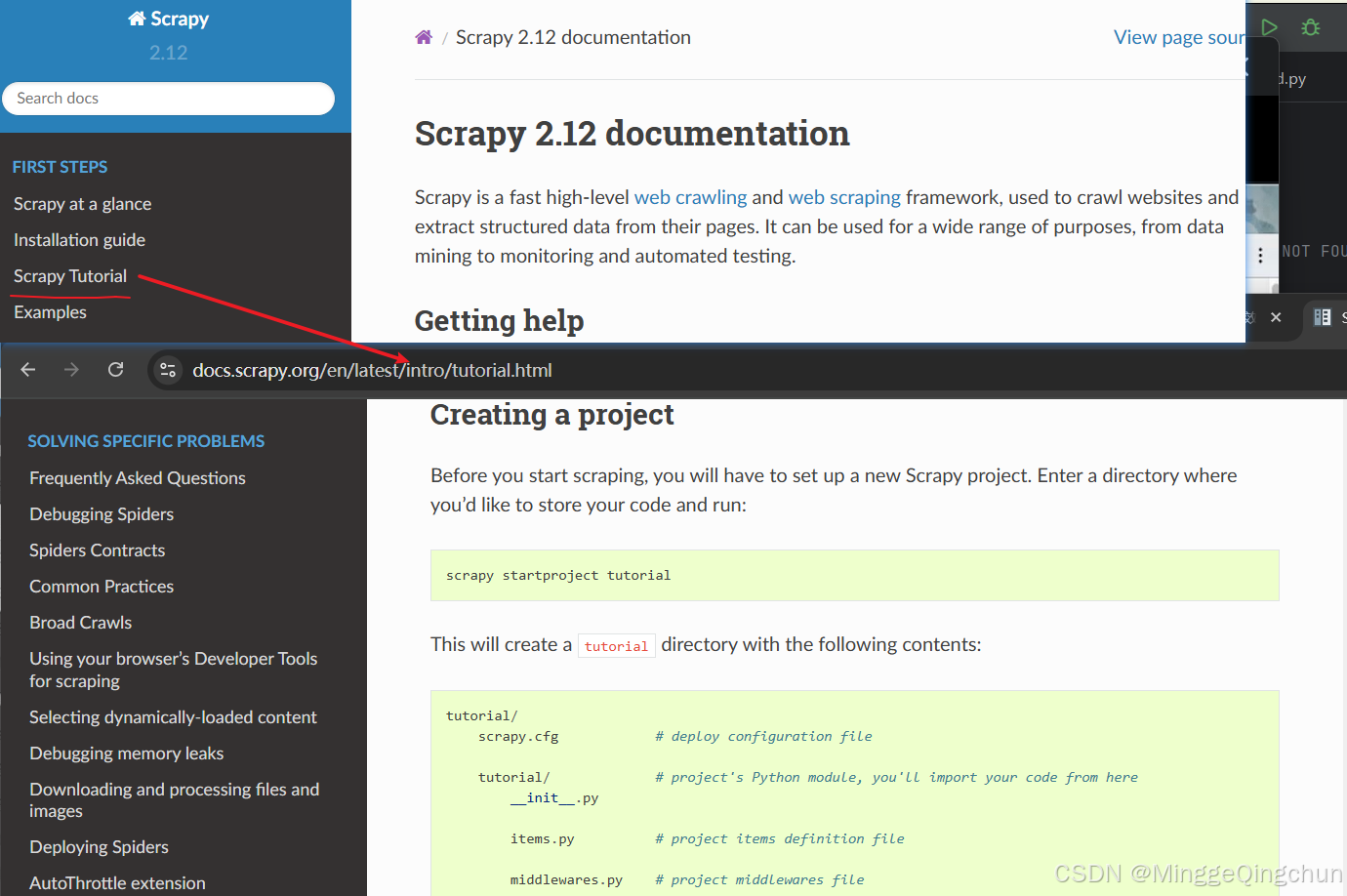The height and width of the screenshot is (896, 1347).
Task: Click SOLVING SPECIFIC PROBLEMS section heading
Action: click(146, 441)
